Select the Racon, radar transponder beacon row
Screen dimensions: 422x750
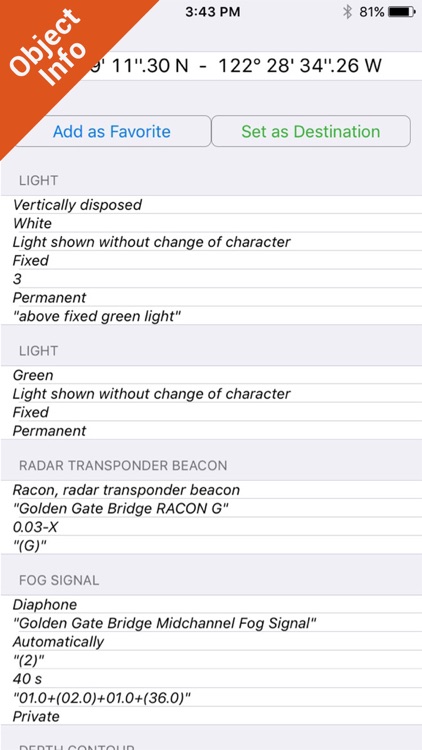coord(211,490)
